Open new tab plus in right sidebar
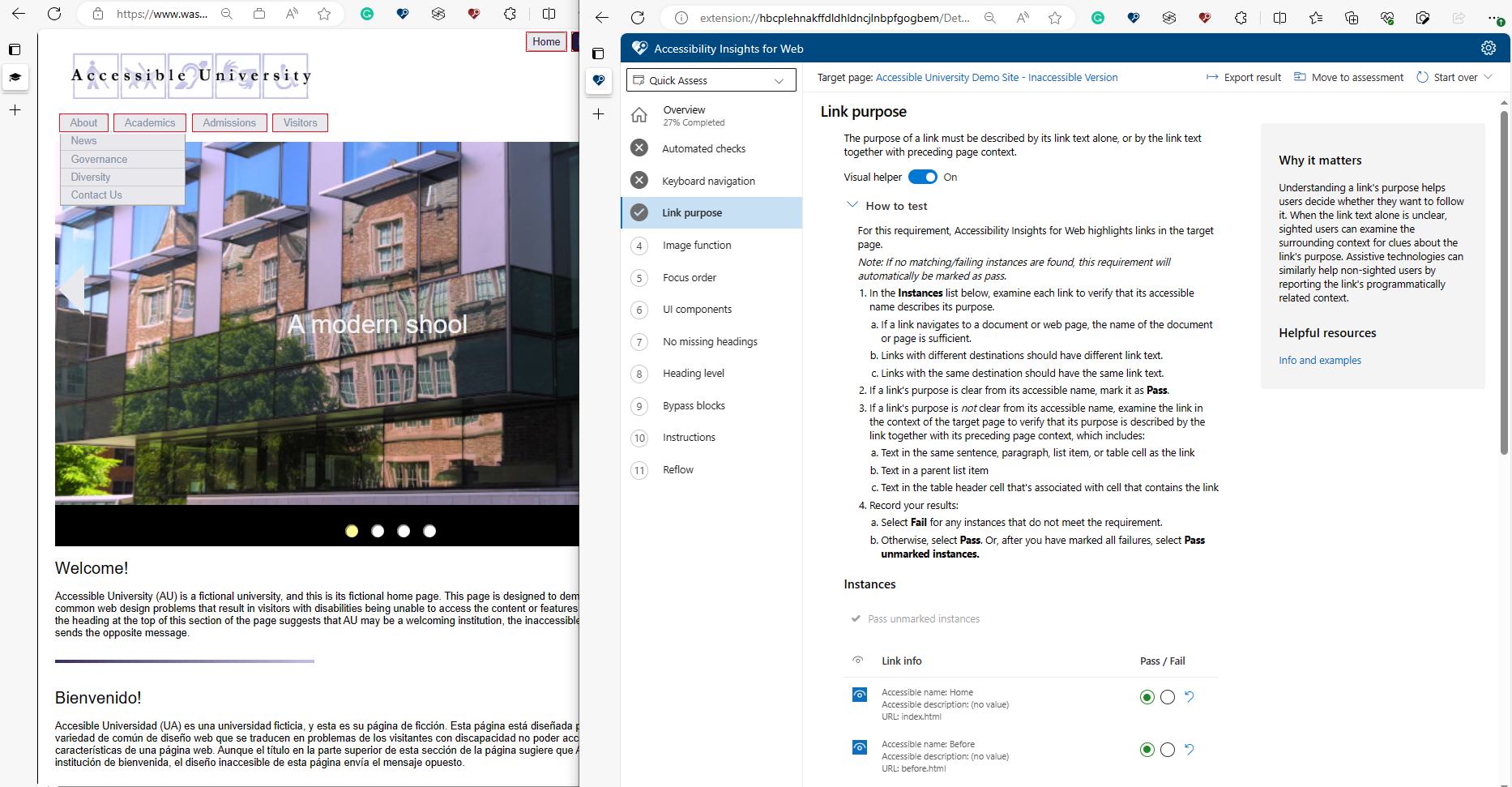 (598, 113)
